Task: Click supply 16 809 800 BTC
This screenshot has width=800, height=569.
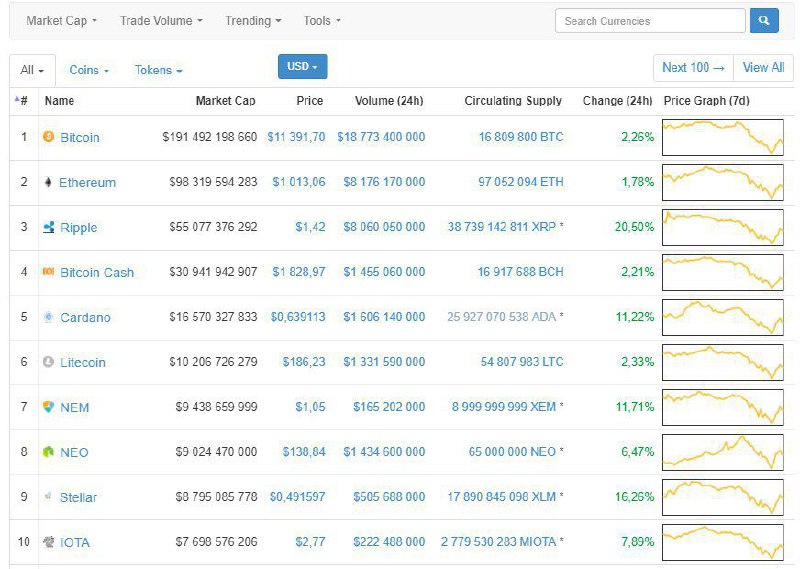Action: coord(521,137)
